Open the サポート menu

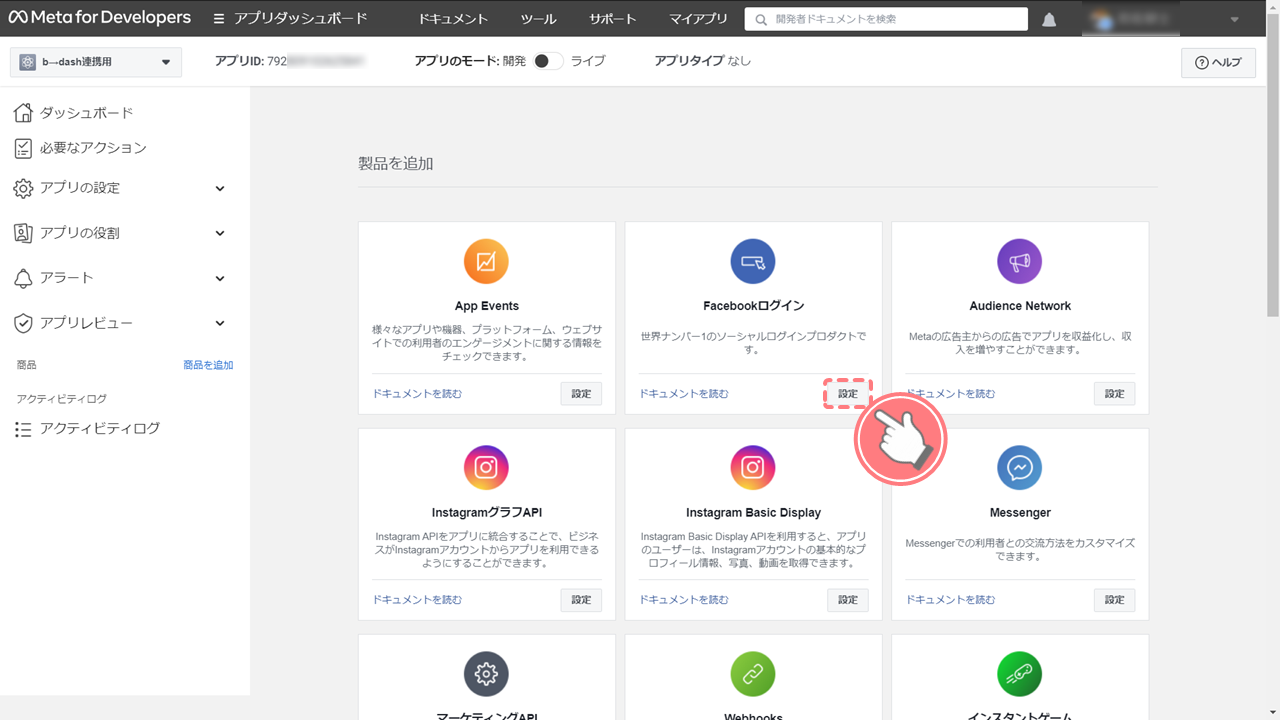[x=613, y=19]
